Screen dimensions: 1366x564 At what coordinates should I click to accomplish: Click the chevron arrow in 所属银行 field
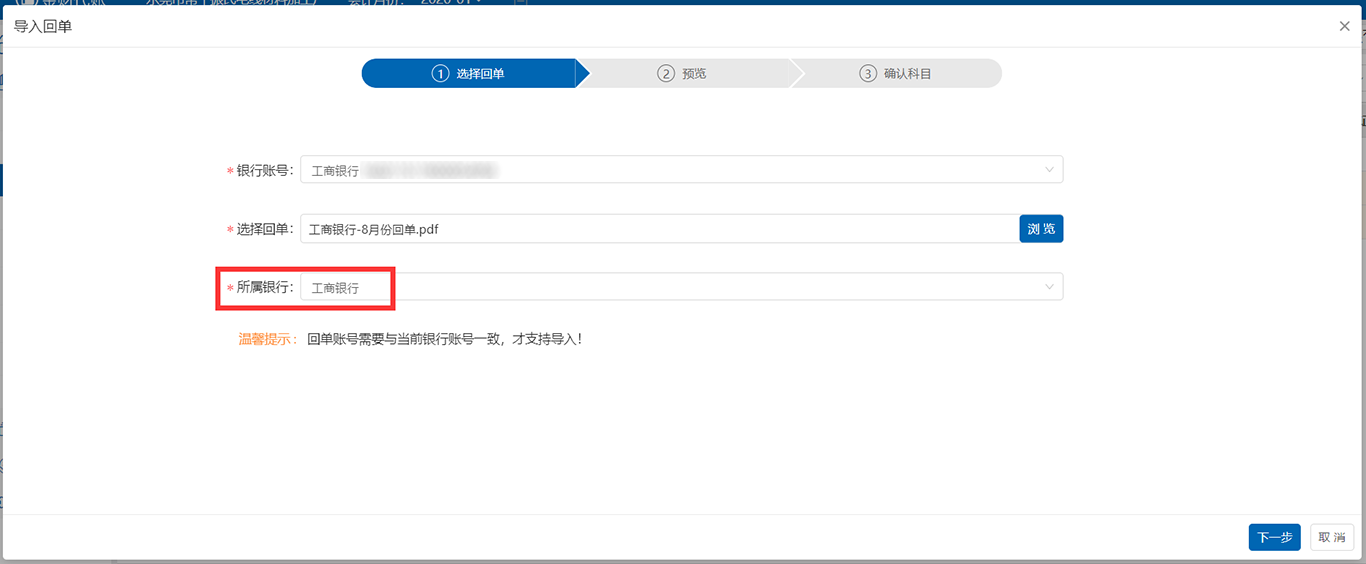coord(1049,288)
